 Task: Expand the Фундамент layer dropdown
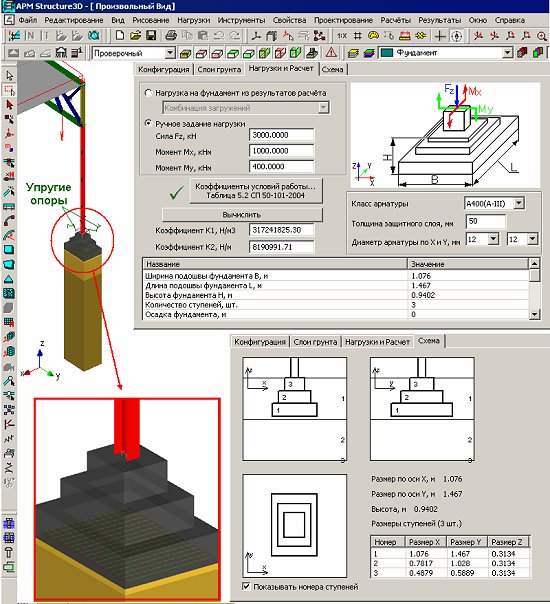[x=508, y=52]
